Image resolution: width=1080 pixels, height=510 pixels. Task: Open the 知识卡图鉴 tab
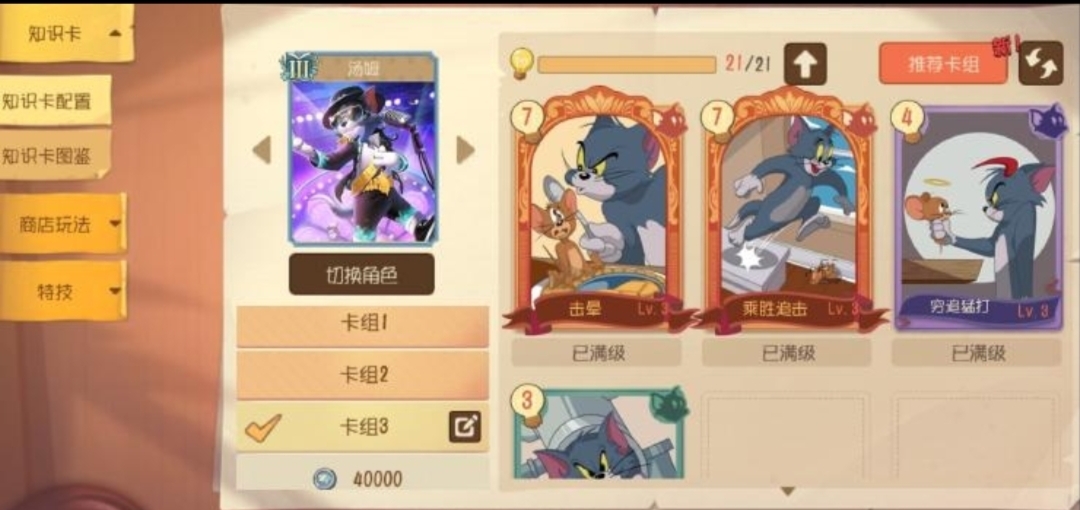[55, 155]
